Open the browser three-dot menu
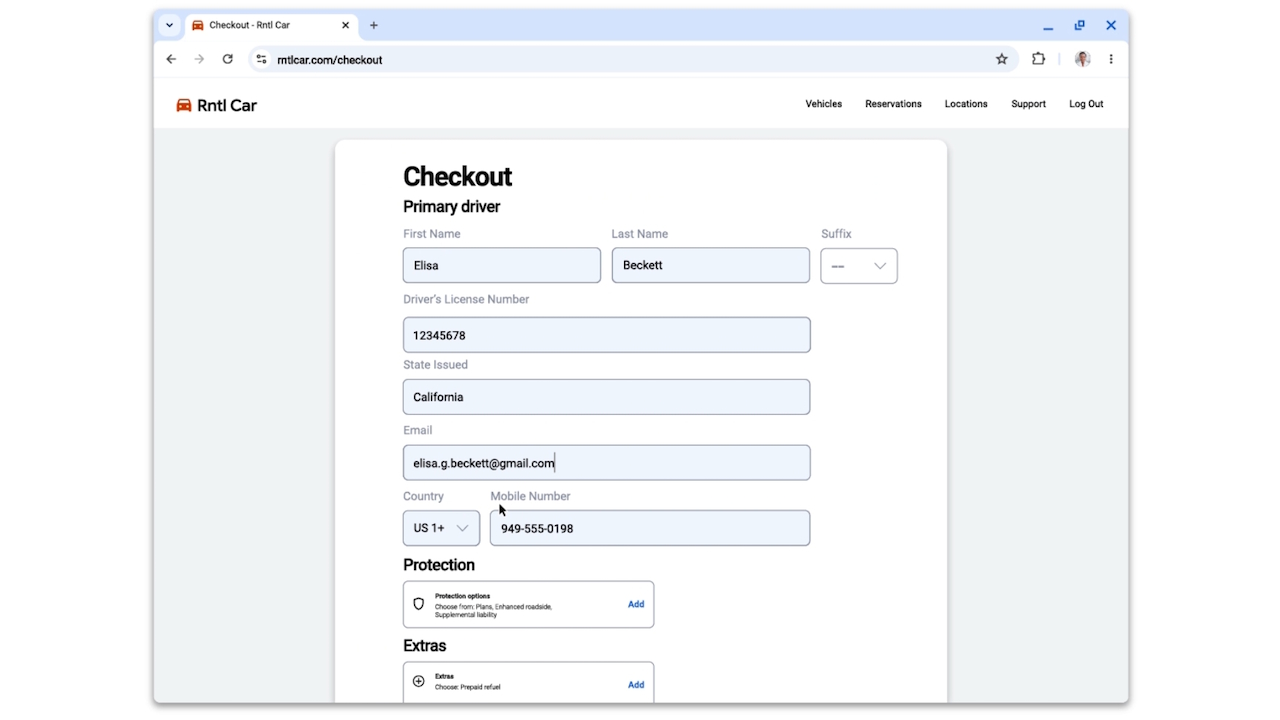 coord(1110,59)
